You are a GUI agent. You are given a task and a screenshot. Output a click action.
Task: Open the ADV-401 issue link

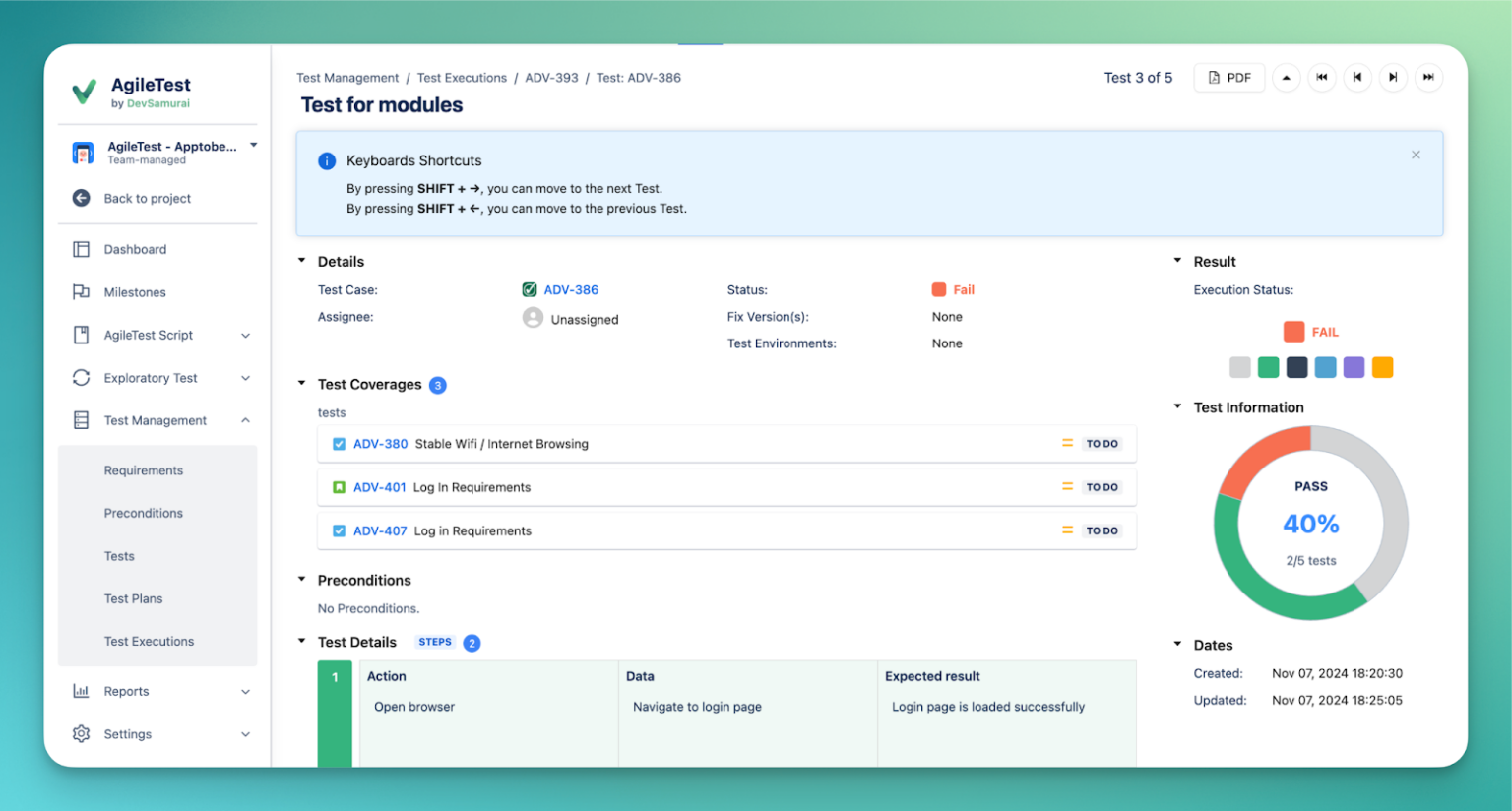[379, 487]
